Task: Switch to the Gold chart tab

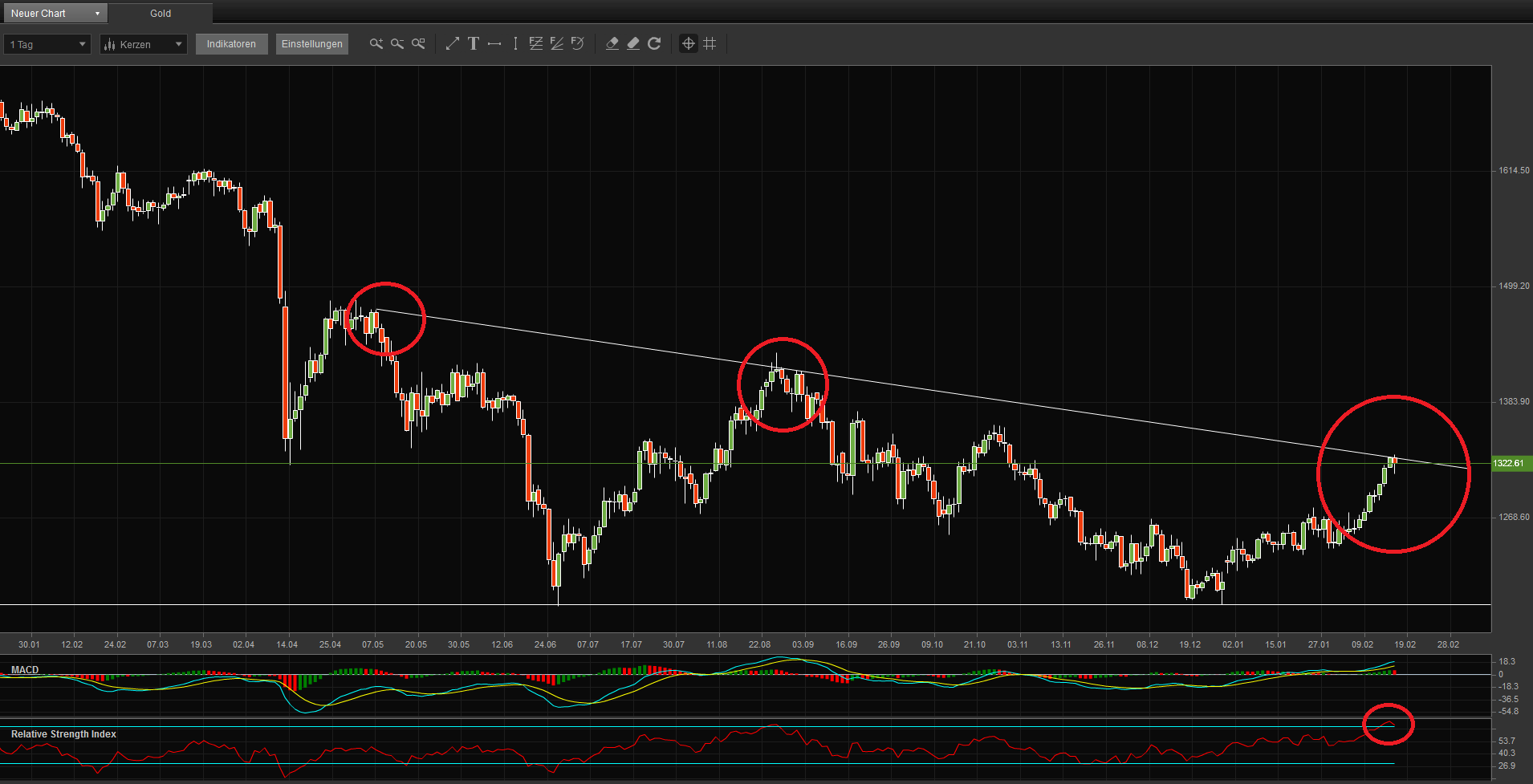Action: coord(160,13)
